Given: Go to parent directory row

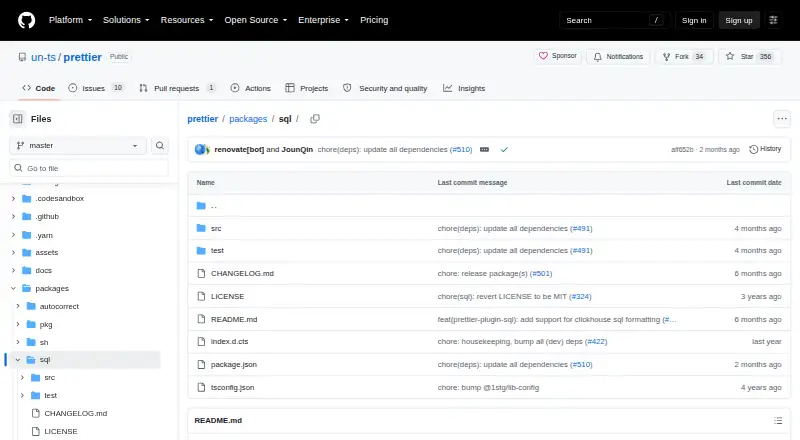Looking at the screenshot, I should tap(489, 206).
